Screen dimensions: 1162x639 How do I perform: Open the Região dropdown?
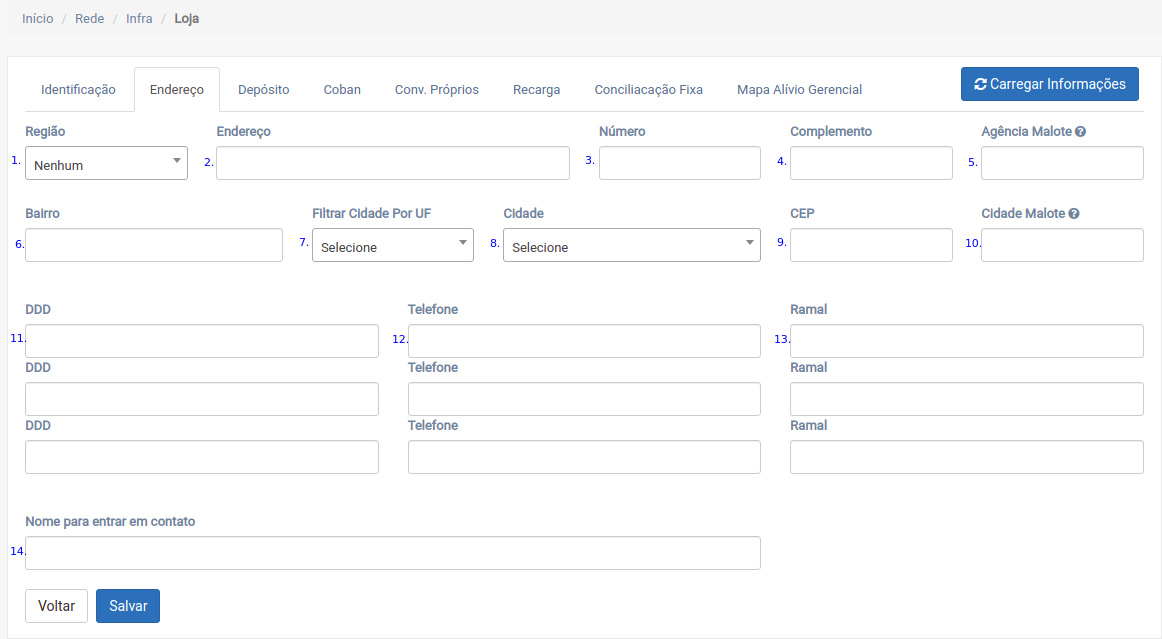pos(106,164)
